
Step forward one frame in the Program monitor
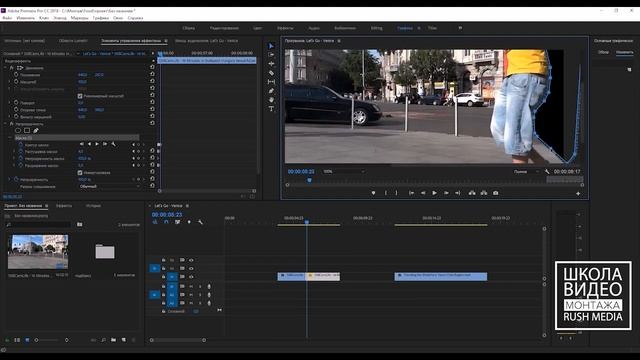click(x=446, y=193)
